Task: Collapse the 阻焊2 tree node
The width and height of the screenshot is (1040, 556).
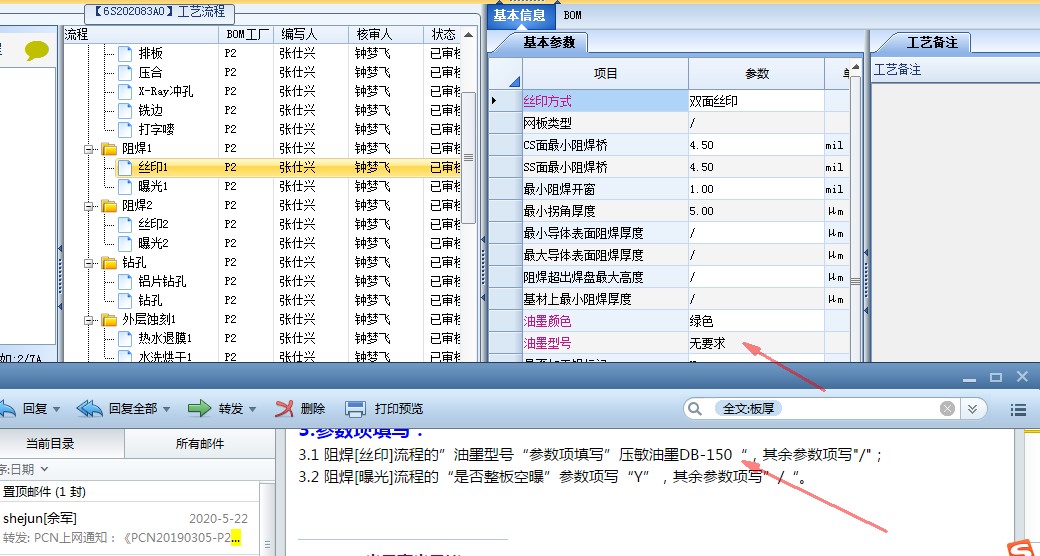Action: pyautogui.click(x=90, y=206)
